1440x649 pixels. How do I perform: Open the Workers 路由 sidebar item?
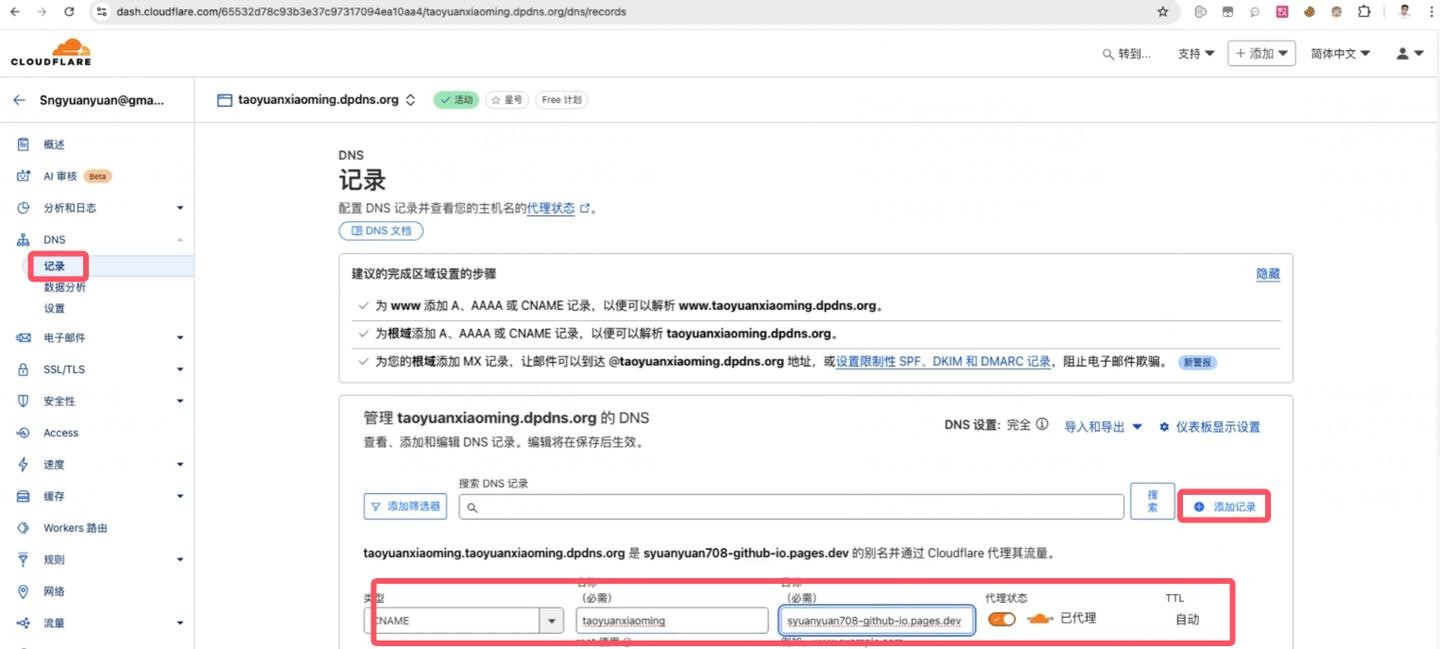coord(75,528)
